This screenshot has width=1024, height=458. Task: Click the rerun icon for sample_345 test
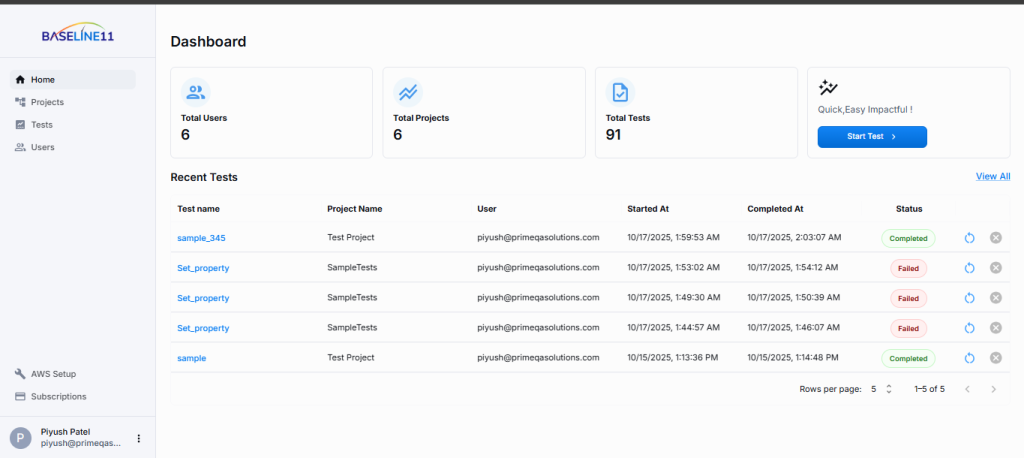[969, 238]
